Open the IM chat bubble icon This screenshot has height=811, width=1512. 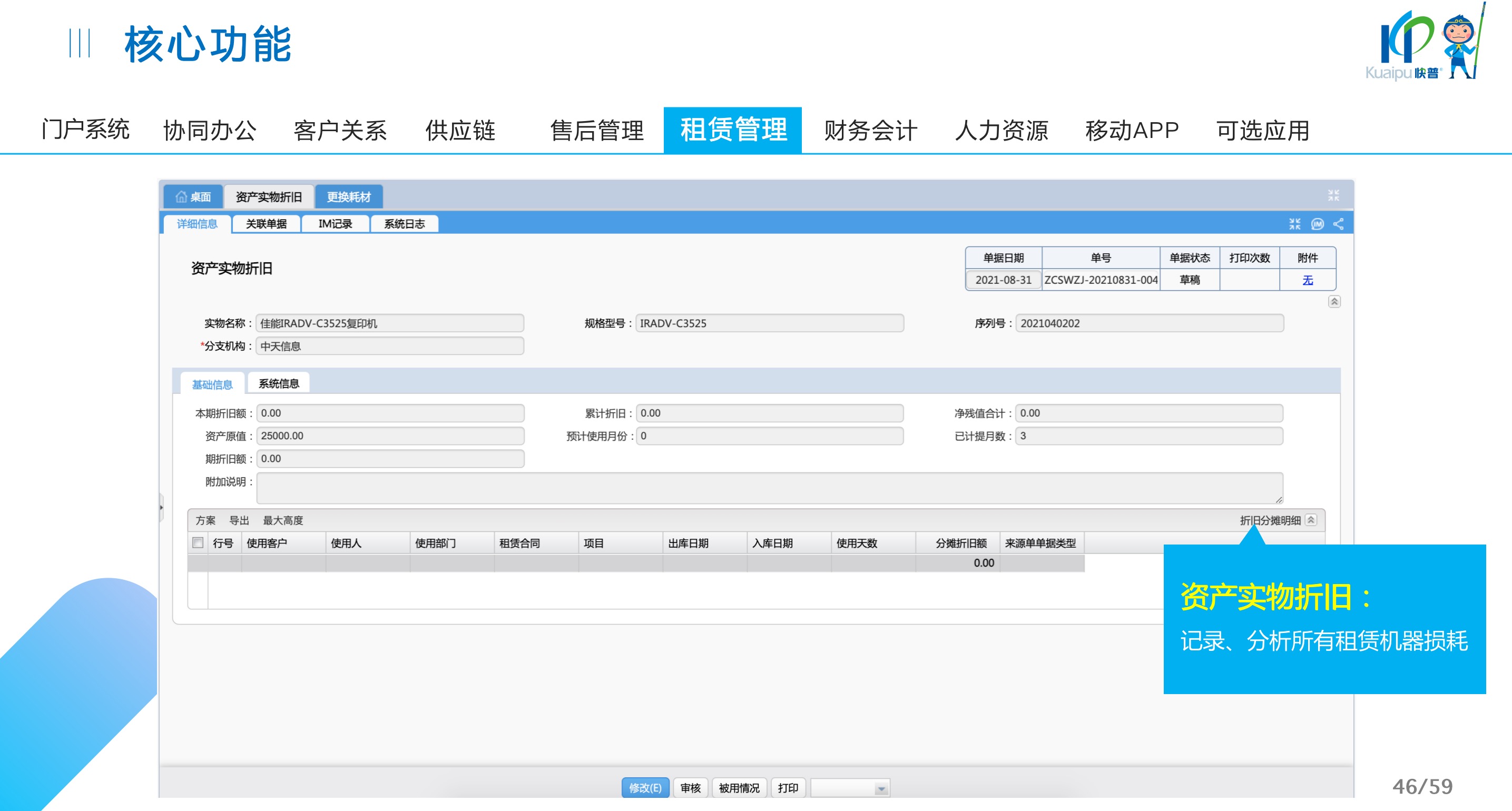pyautogui.click(x=1318, y=224)
